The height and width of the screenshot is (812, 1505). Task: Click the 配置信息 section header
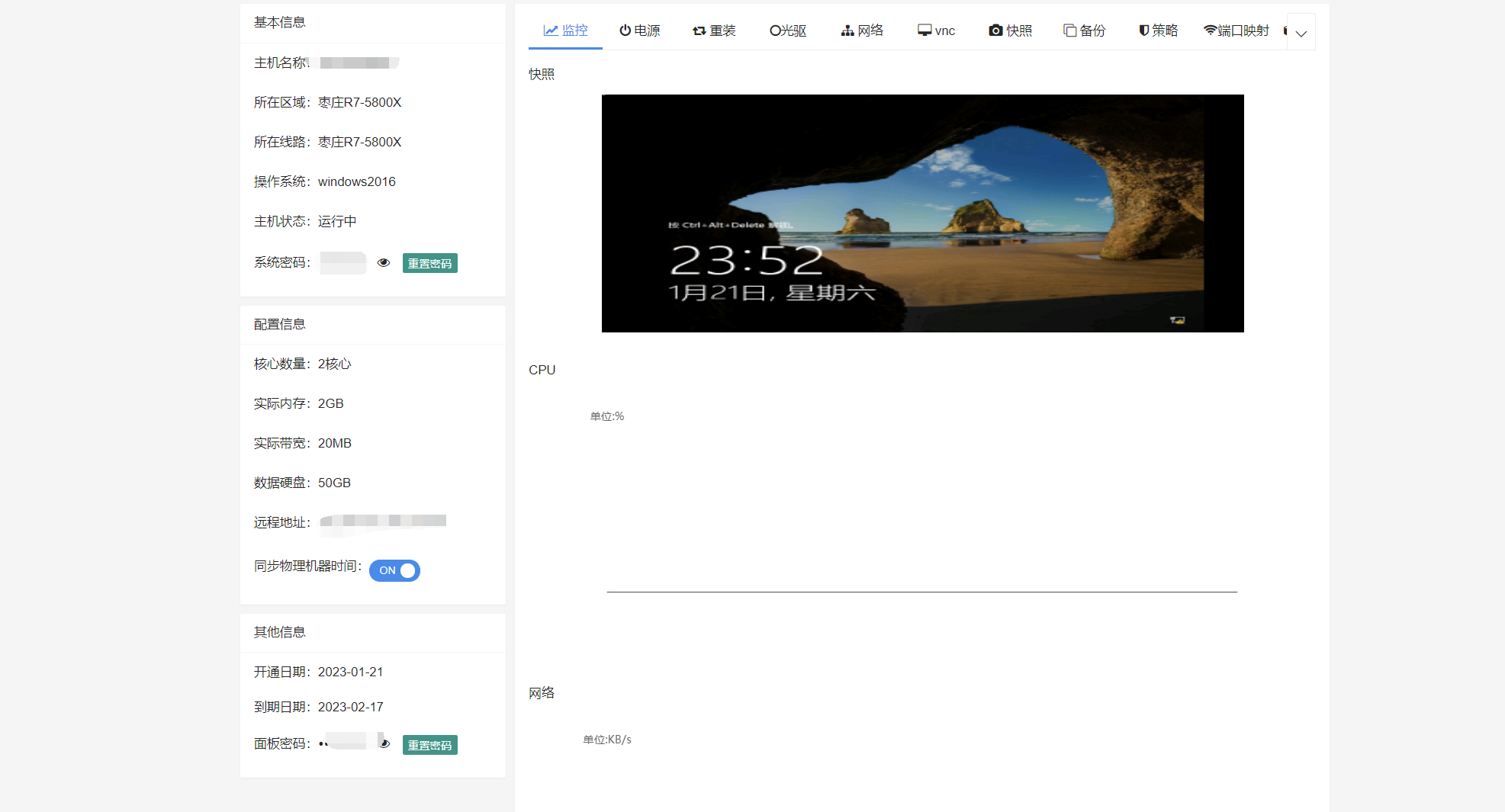point(280,324)
